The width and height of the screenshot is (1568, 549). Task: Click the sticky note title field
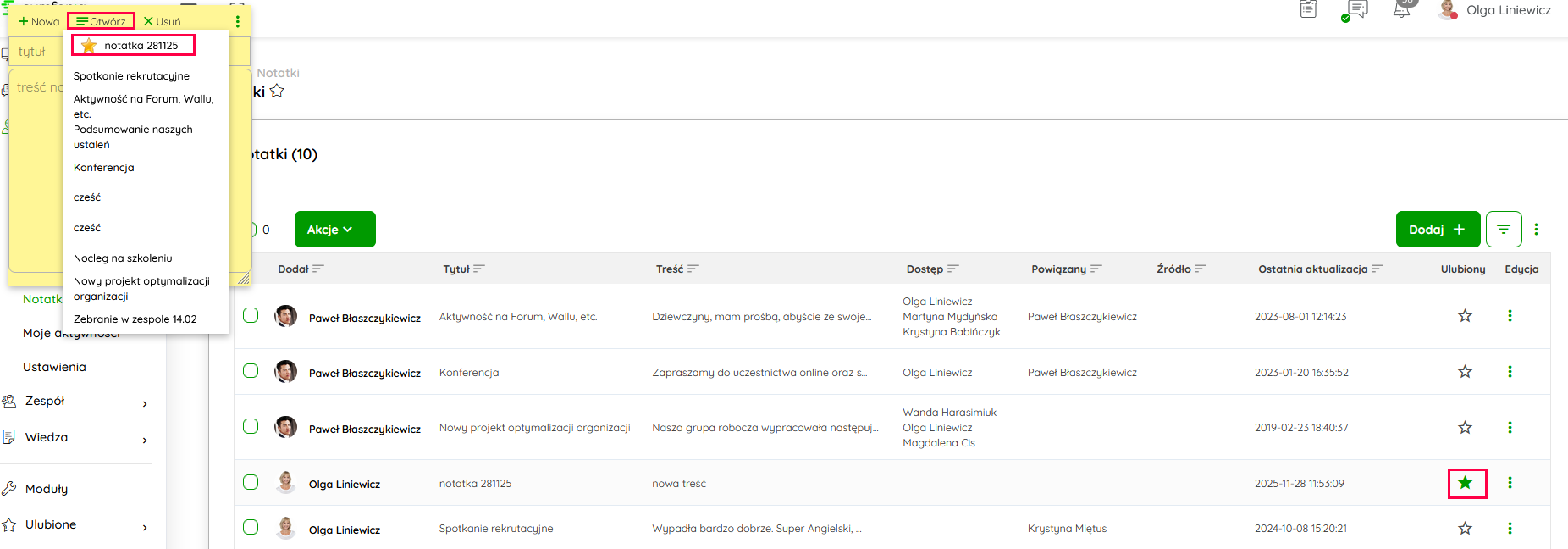[x=38, y=52]
